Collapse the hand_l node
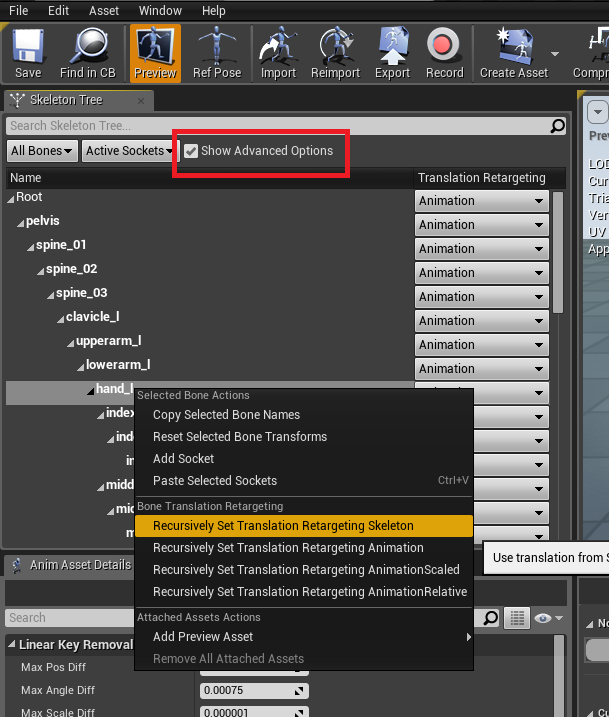The height and width of the screenshot is (717, 609). pos(91,391)
